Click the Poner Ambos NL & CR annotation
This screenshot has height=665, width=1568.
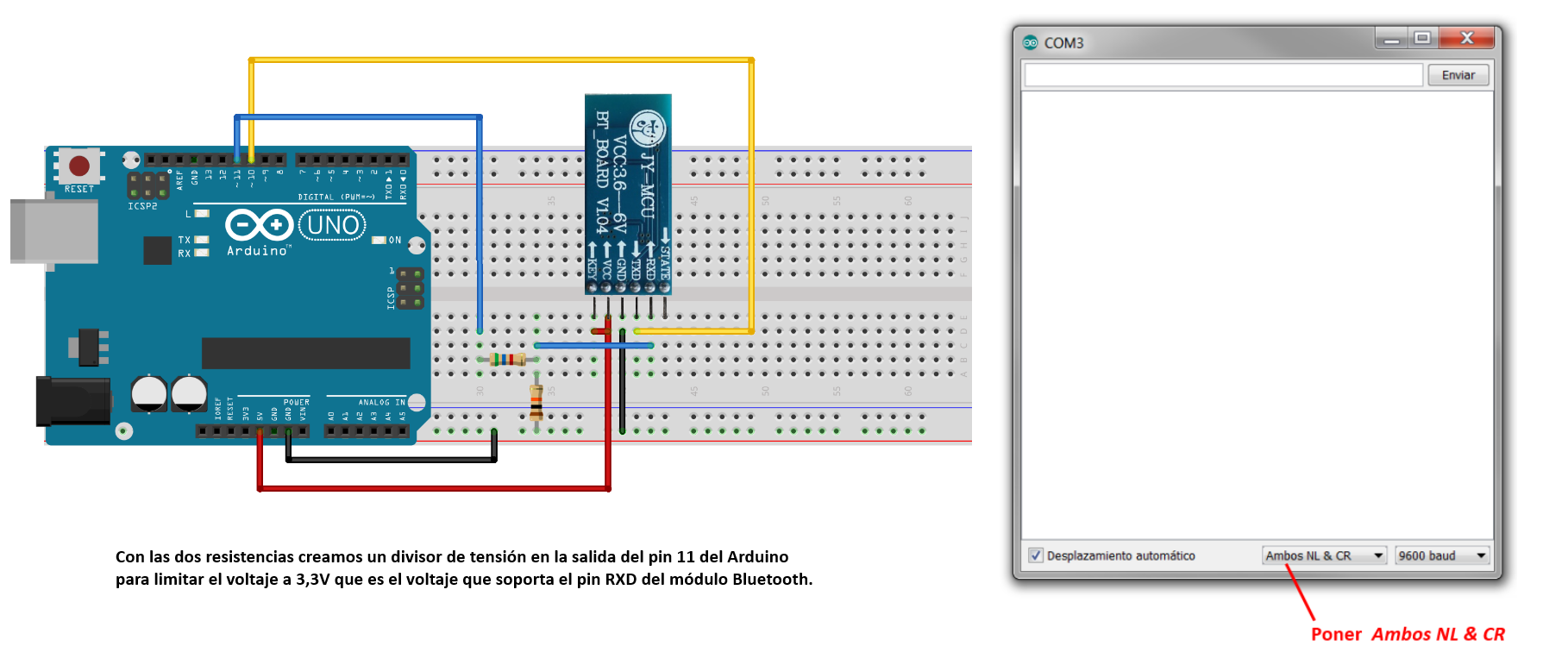click(1408, 634)
